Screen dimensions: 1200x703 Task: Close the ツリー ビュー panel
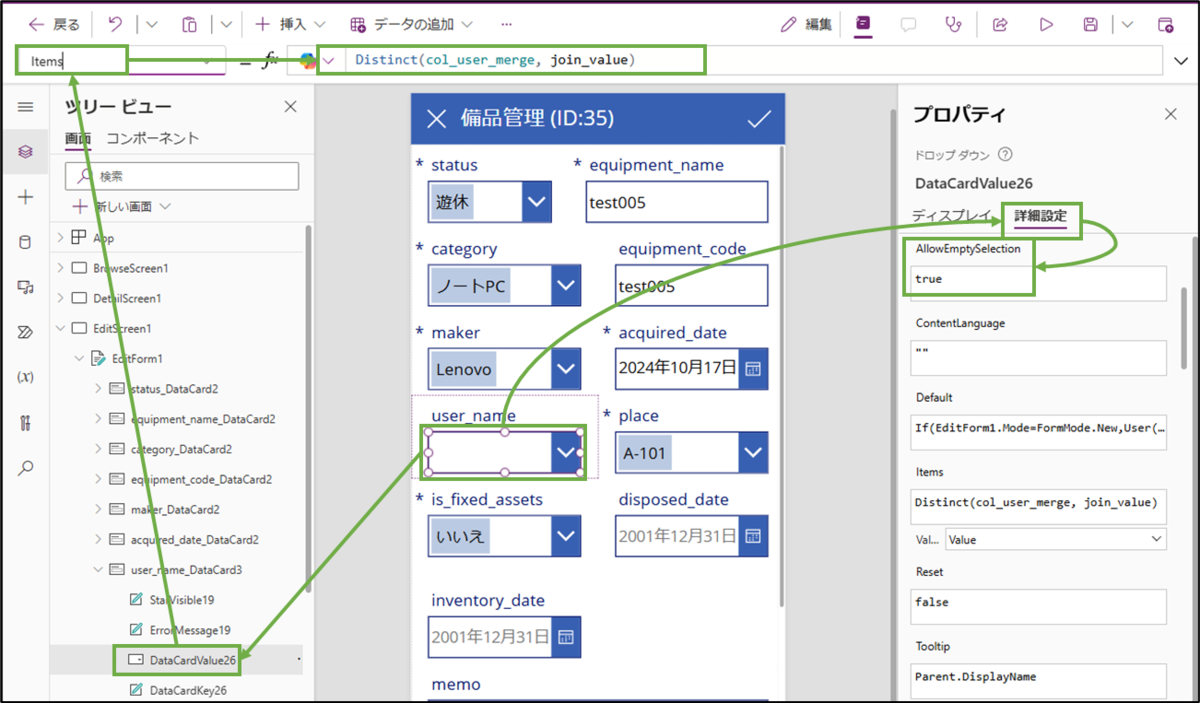coord(290,107)
